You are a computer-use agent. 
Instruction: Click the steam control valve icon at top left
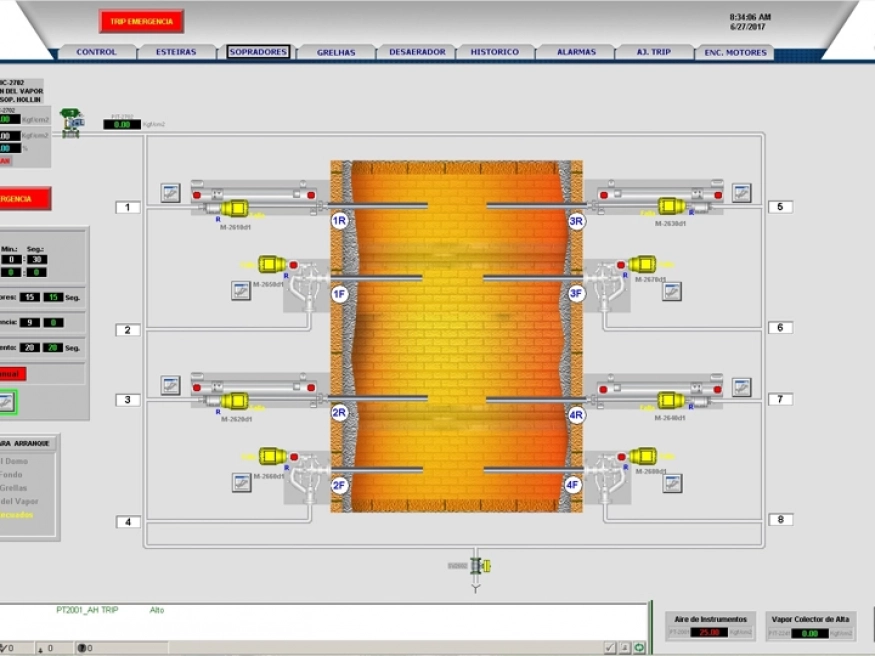tap(71, 121)
